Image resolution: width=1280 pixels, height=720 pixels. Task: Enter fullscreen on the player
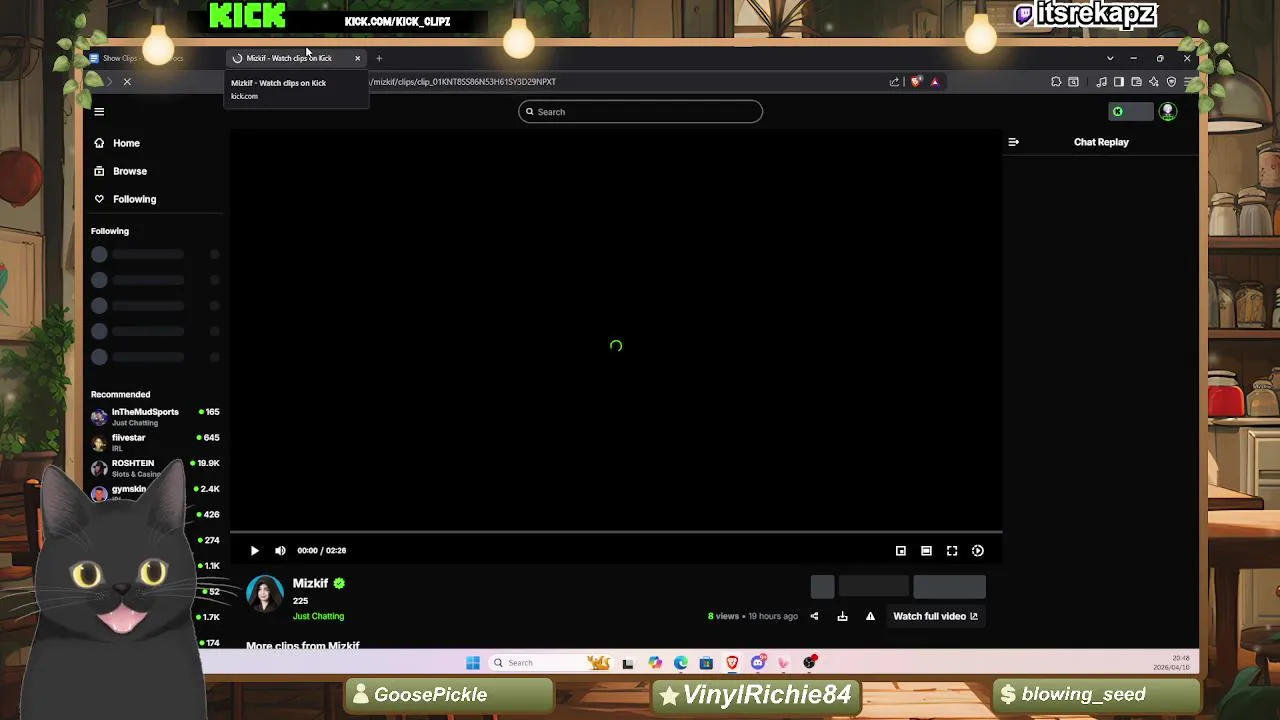952,551
